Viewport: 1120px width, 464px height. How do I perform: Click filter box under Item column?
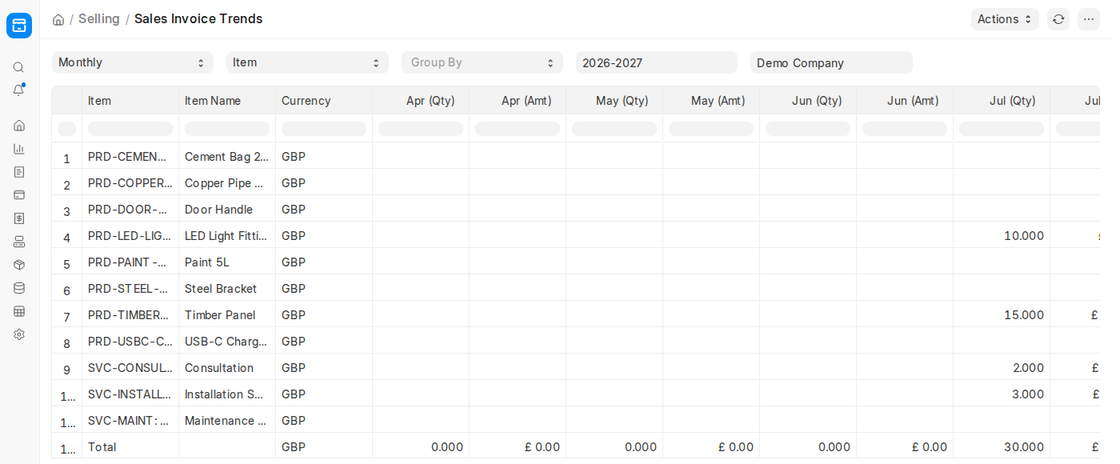pyautogui.click(x=130, y=128)
